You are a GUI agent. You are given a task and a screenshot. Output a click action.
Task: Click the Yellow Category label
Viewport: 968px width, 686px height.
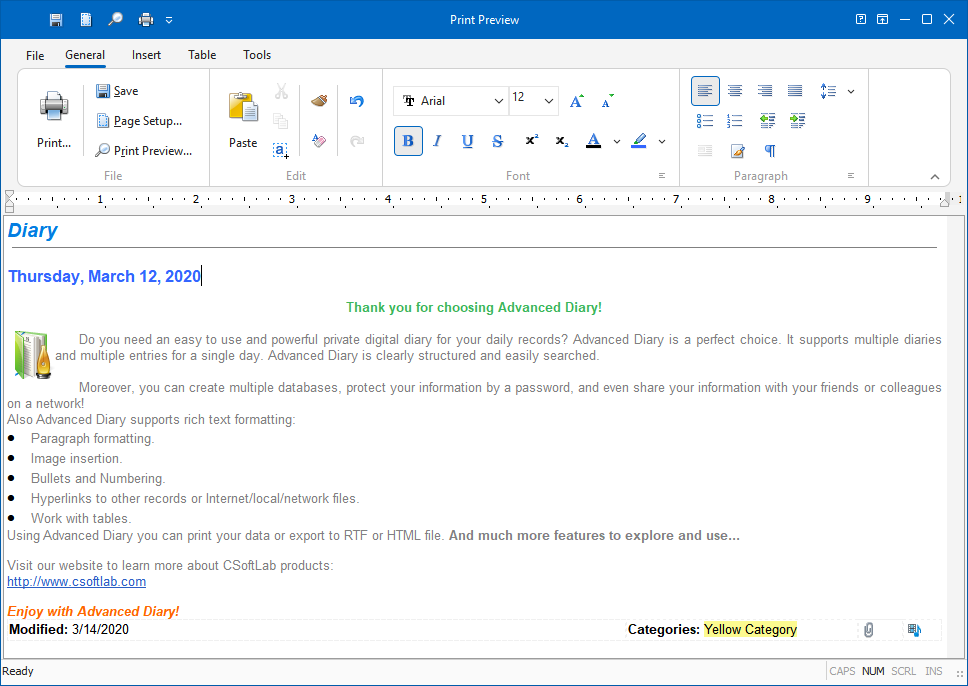point(750,629)
